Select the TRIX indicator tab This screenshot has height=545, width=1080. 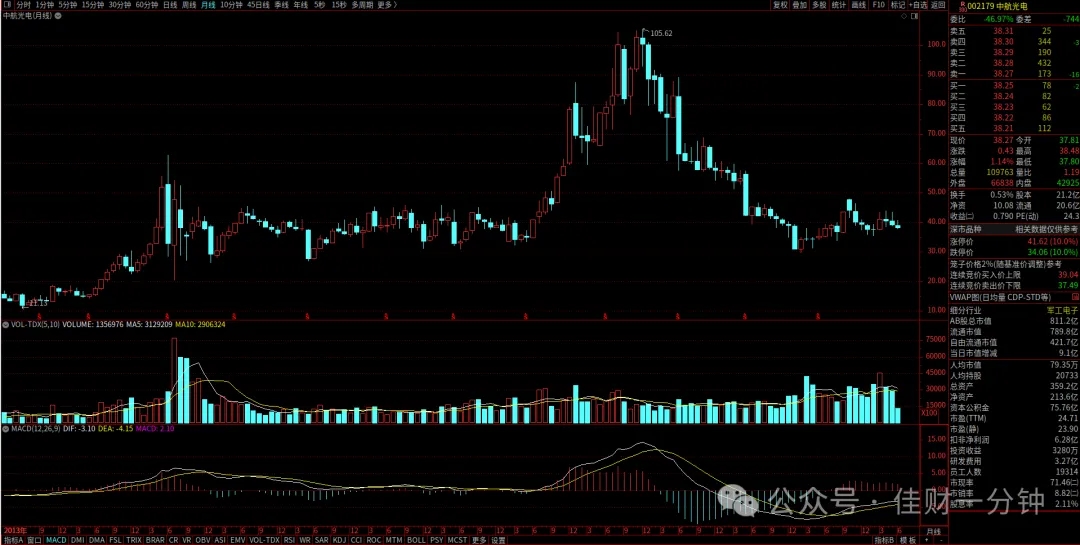134,540
